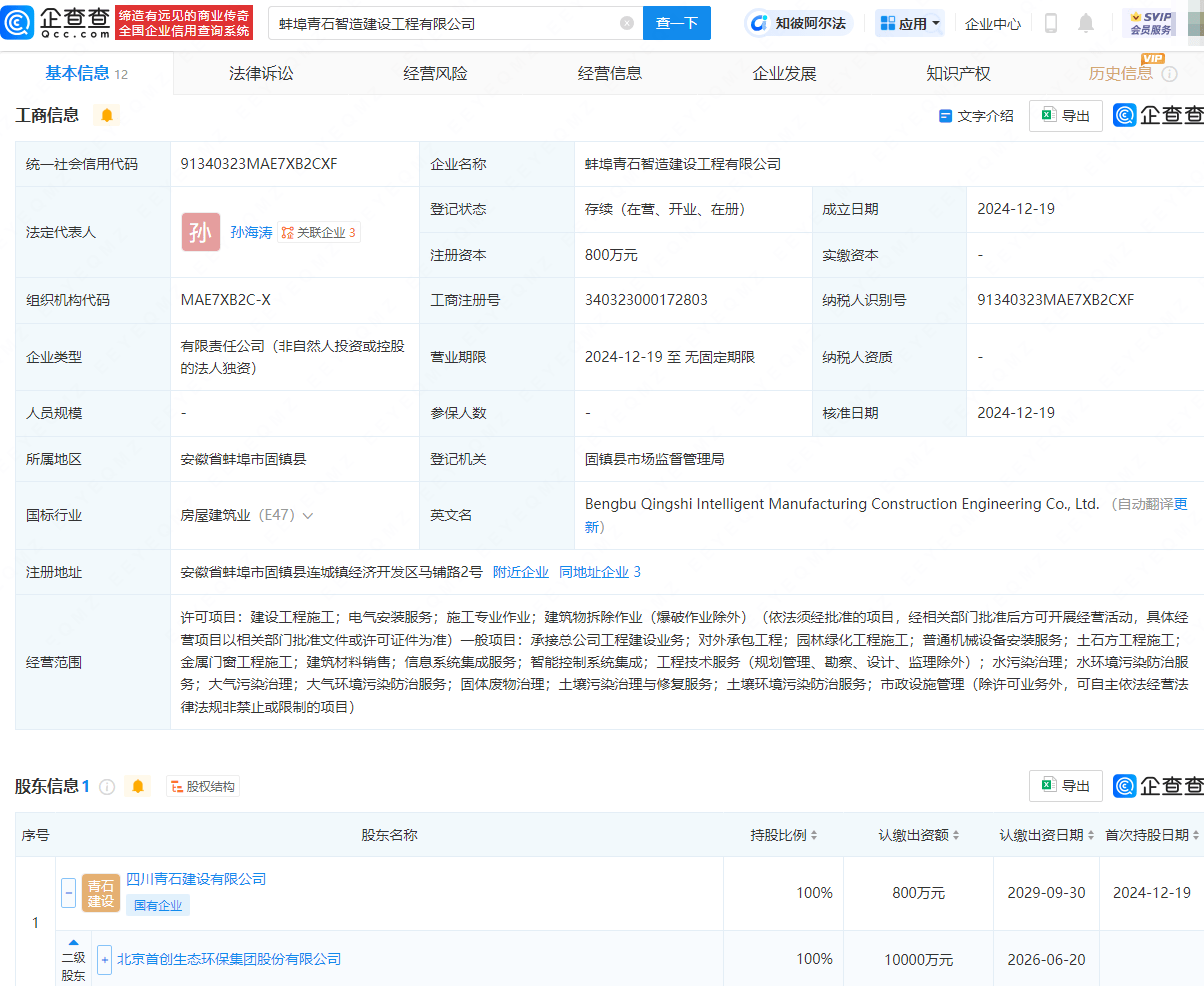Click the info icon beside 股东信息
1204x986 pixels.
107,787
